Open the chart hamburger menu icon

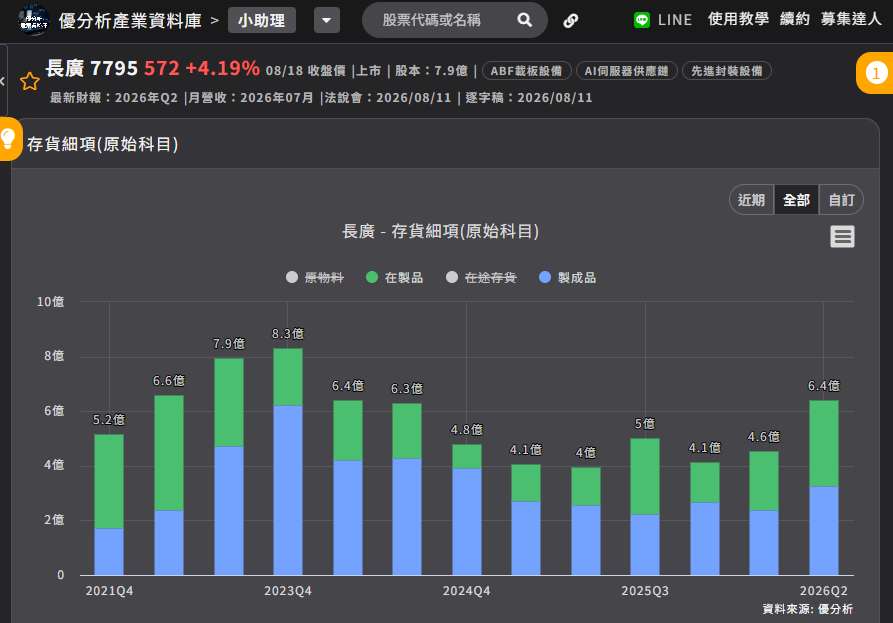842,236
